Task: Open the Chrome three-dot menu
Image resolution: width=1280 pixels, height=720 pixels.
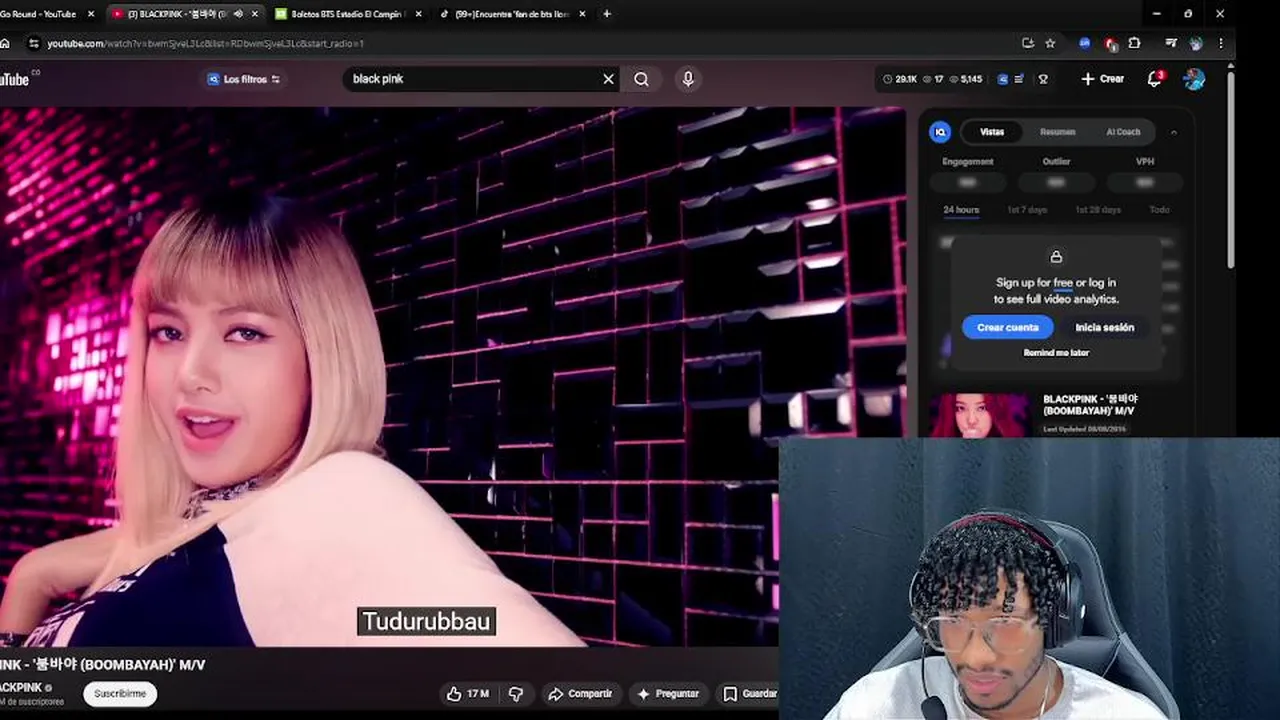Action: point(1221,43)
